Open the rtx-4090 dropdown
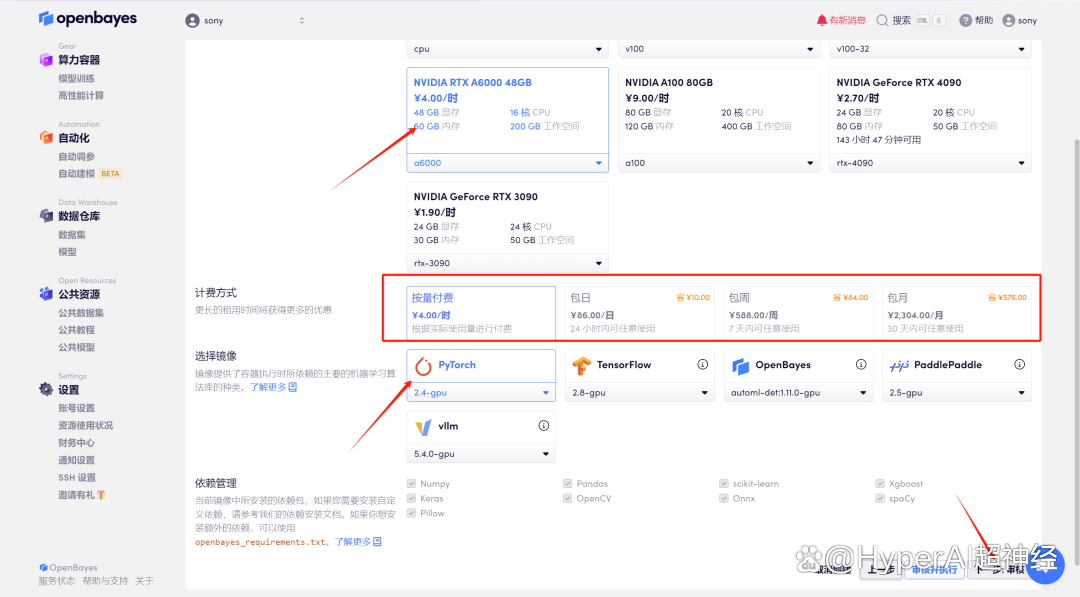Viewport: 1080px width, 597px height. pyautogui.click(x=931, y=163)
